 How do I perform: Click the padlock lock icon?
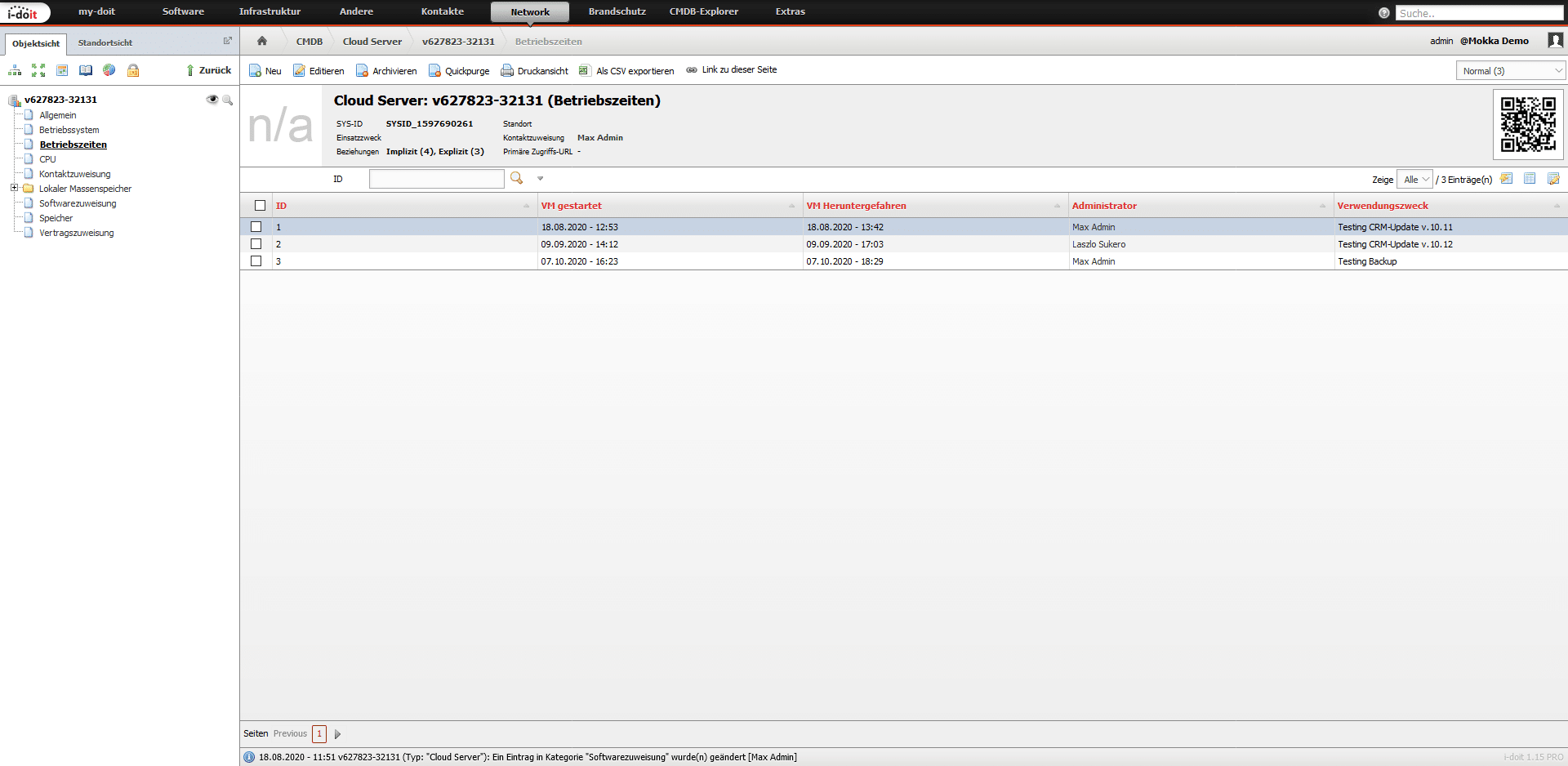point(133,70)
